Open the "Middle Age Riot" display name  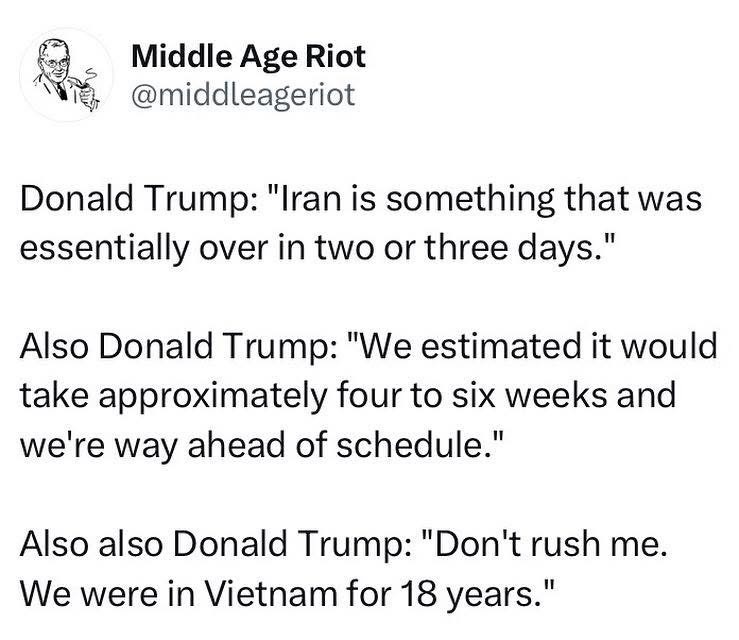click(249, 56)
